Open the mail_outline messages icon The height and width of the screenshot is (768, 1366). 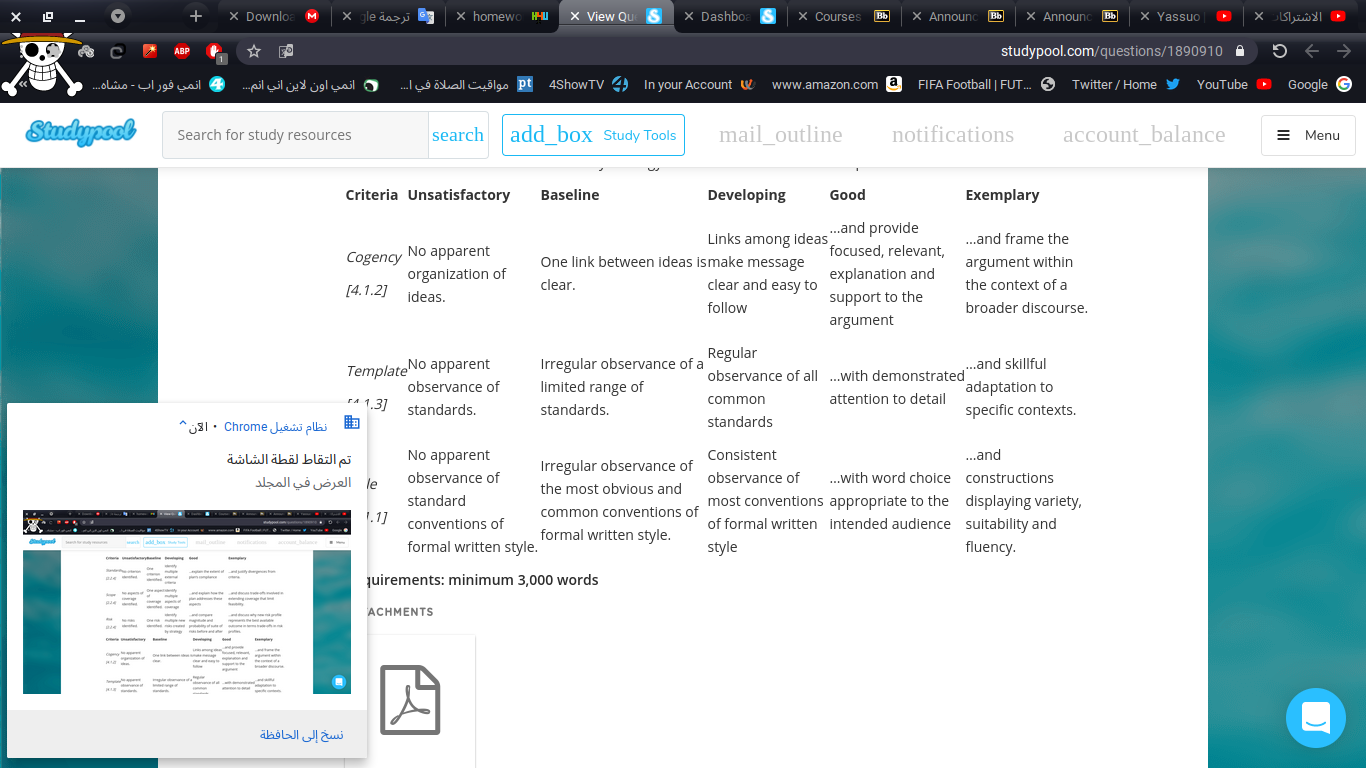tap(780, 135)
